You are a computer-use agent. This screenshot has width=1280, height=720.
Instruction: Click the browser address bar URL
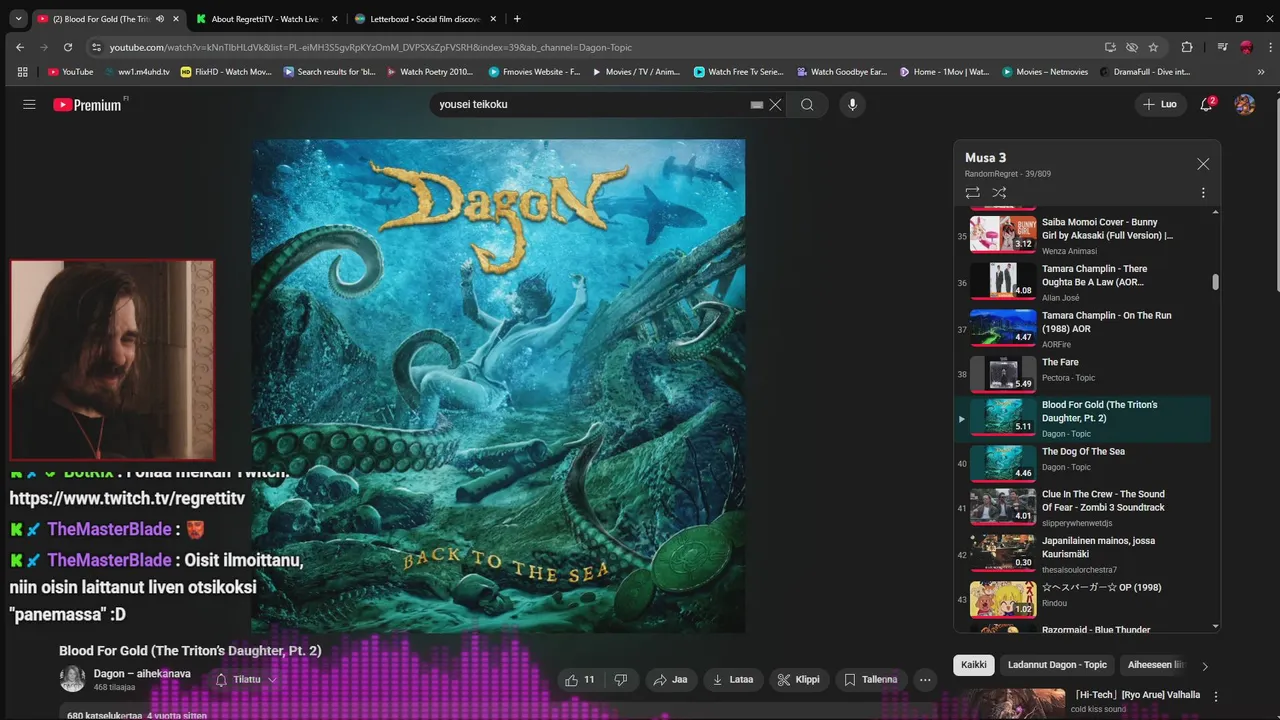(370, 47)
